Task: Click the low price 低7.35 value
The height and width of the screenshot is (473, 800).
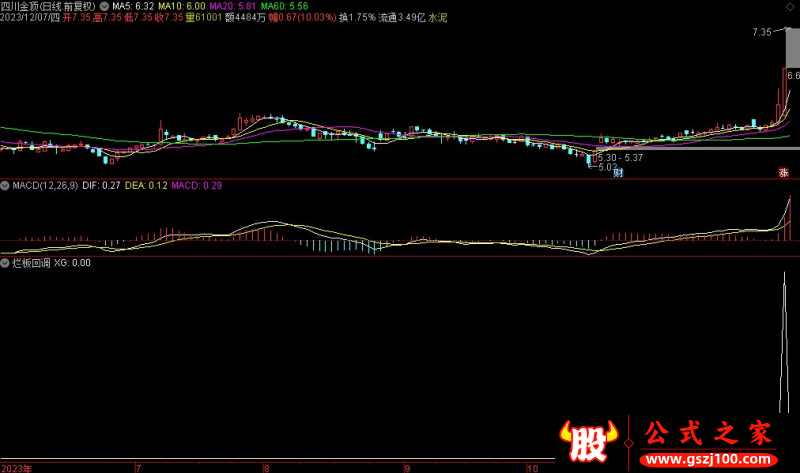Action: pos(138,17)
